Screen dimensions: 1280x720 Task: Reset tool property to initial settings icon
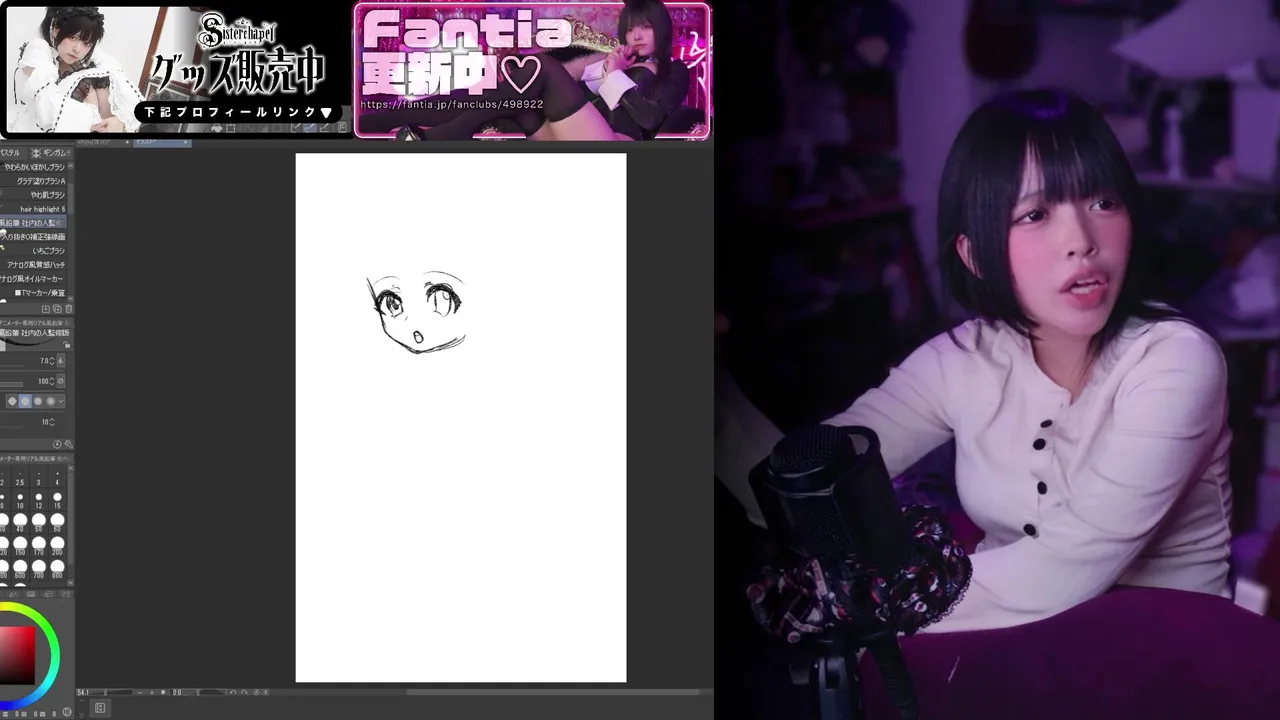point(57,444)
